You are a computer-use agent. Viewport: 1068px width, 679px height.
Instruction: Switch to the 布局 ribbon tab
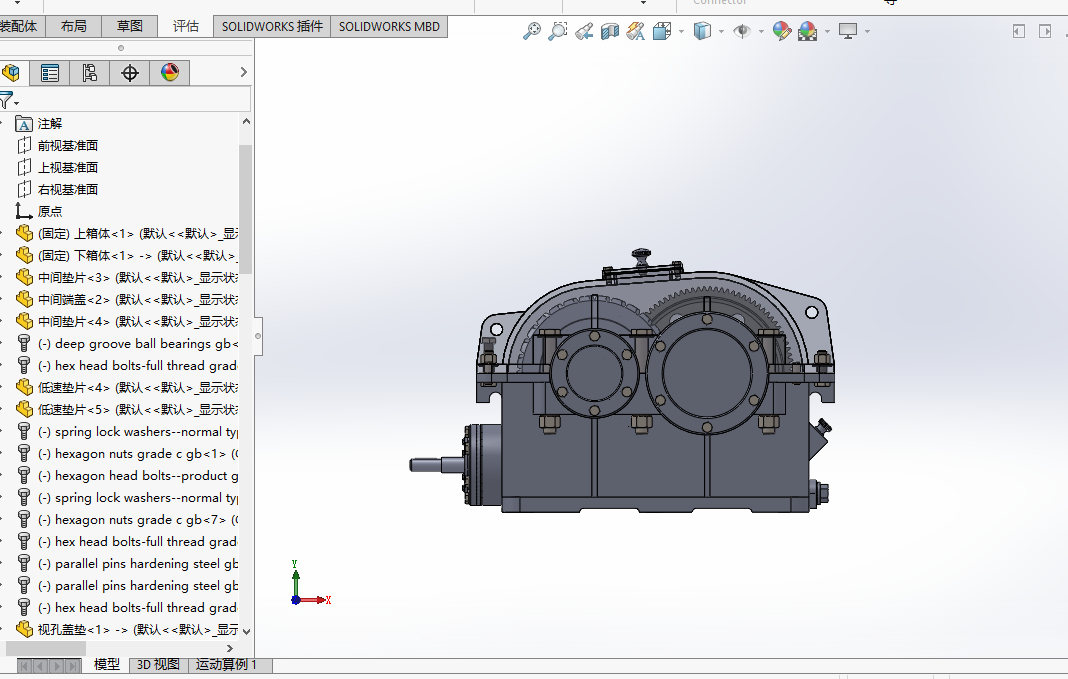click(x=74, y=27)
